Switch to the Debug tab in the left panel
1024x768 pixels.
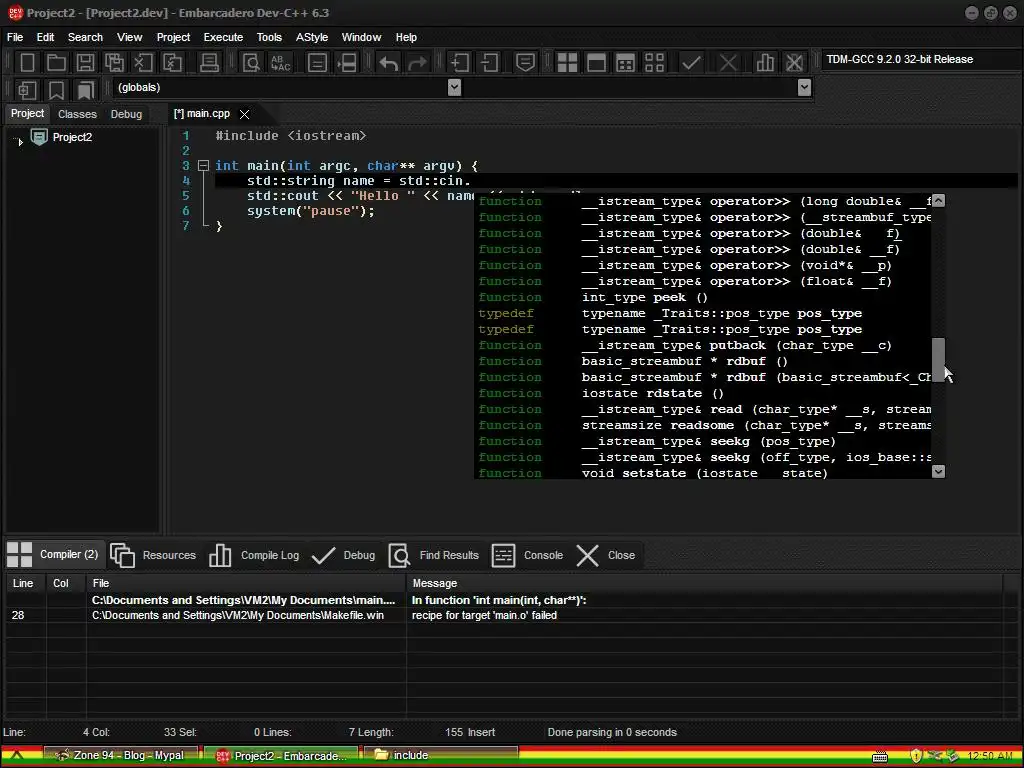[x=126, y=114]
